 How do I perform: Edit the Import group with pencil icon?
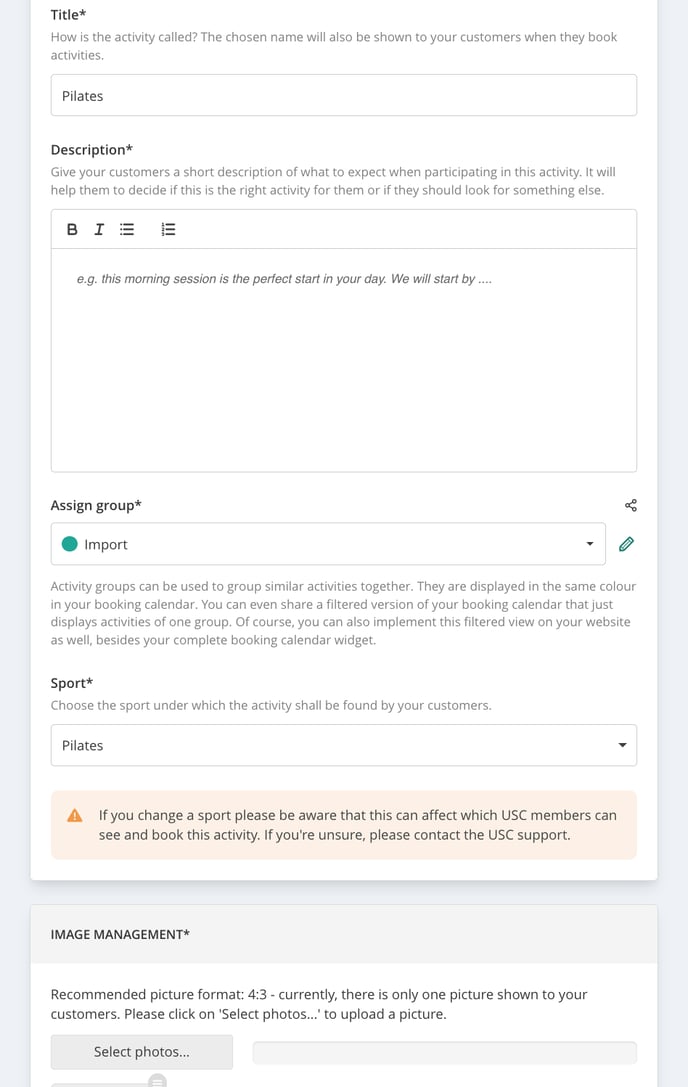[626, 544]
